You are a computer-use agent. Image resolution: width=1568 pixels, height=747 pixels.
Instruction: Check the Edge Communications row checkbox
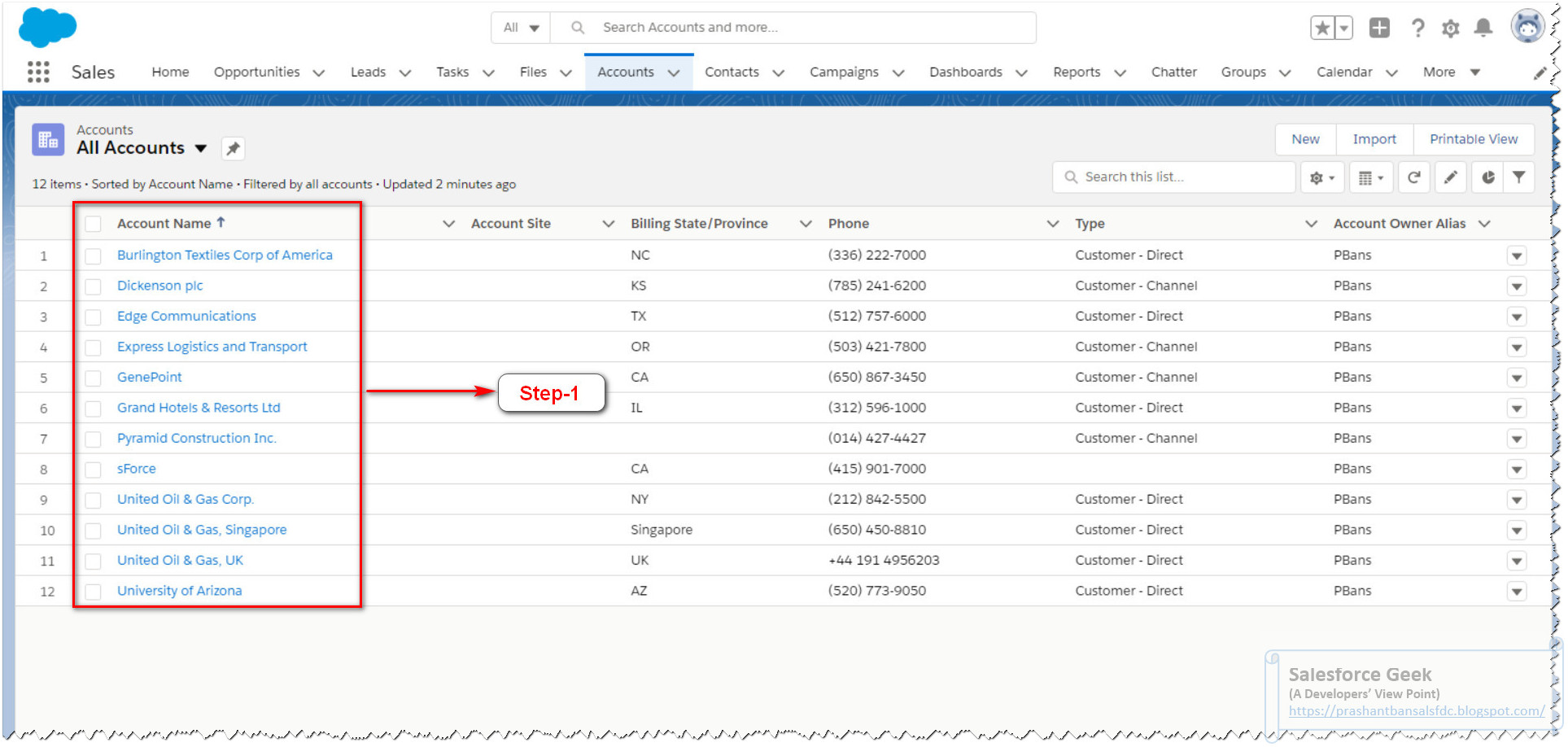(94, 317)
